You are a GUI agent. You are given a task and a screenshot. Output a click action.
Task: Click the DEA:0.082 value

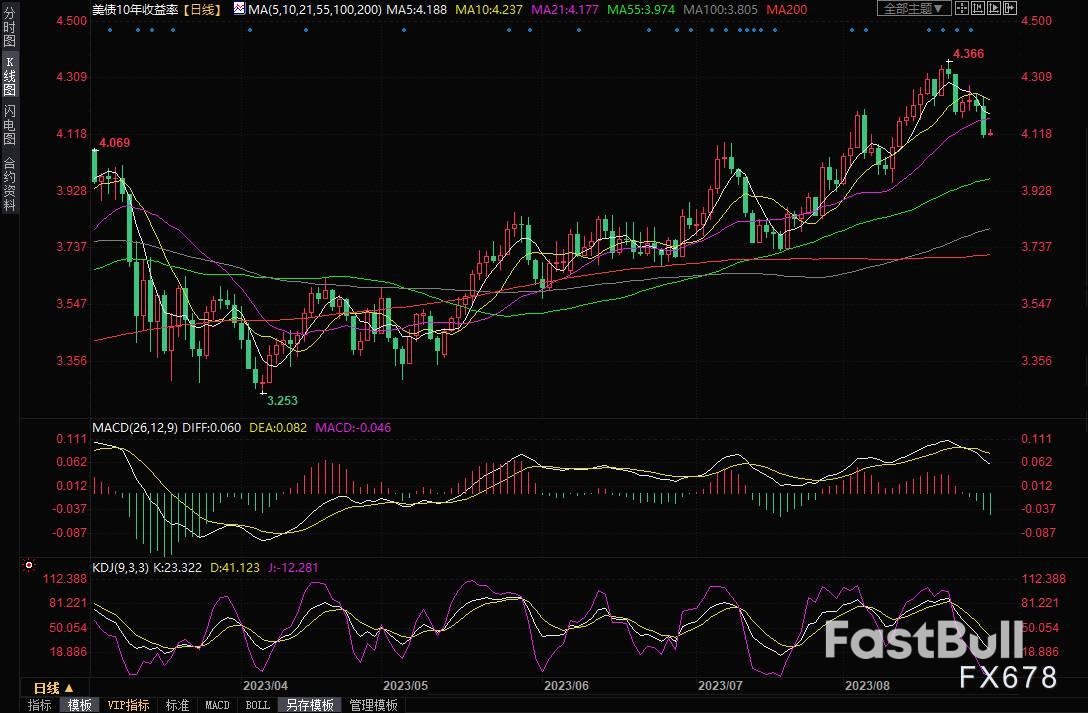pos(278,427)
